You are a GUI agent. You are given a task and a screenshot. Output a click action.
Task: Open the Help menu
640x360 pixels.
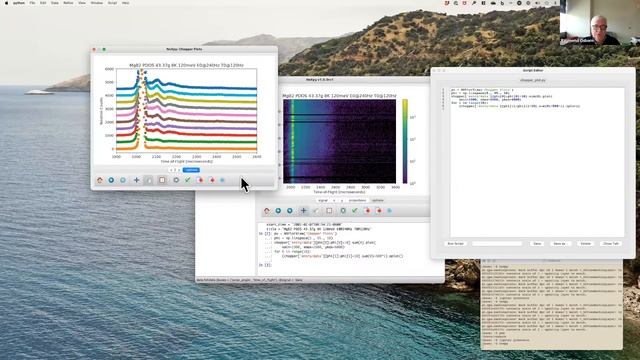point(126,3)
